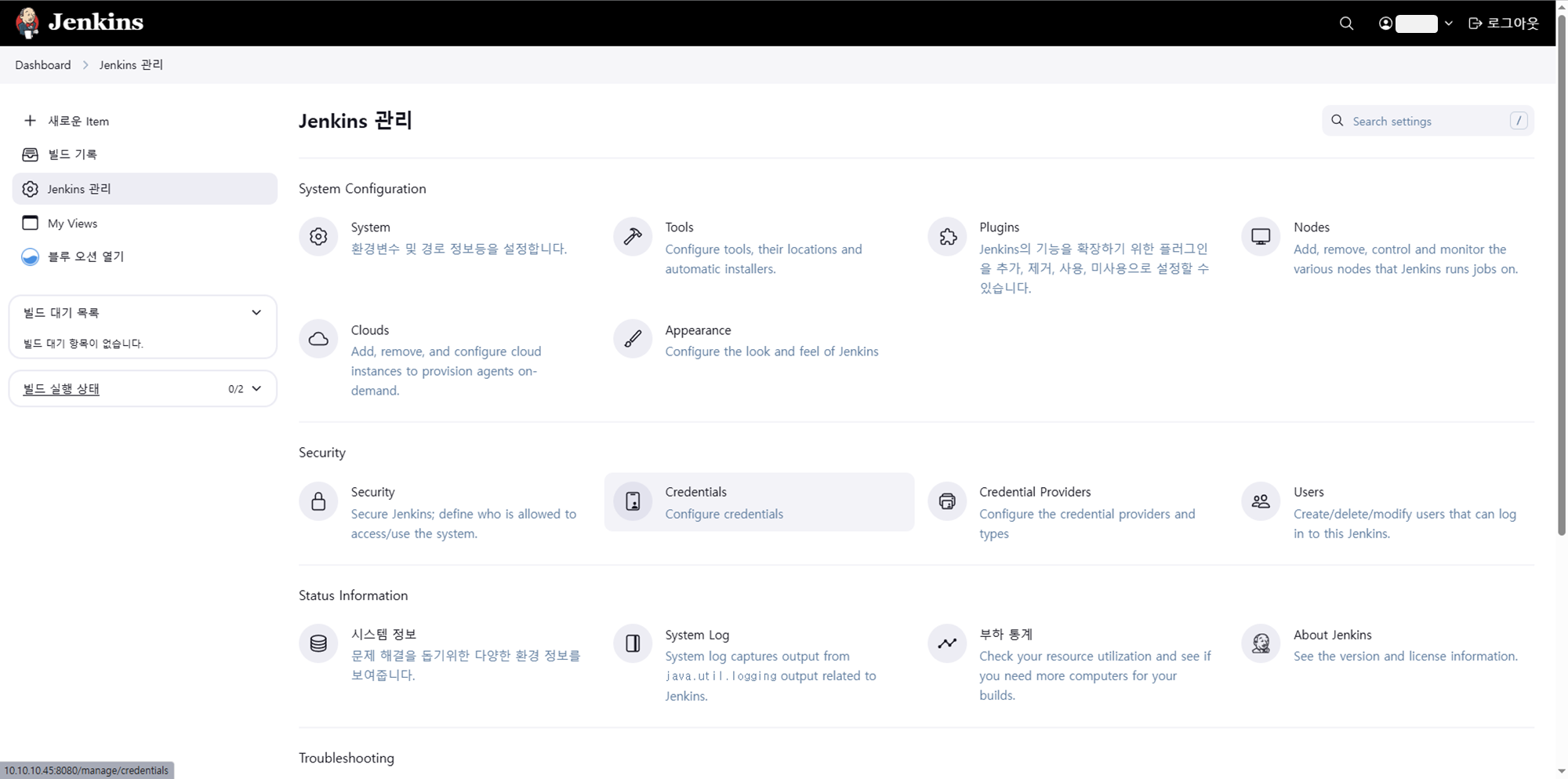Focus the Search settings input field
The width and height of the screenshot is (1568, 779).
pyautogui.click(x=1428, y=121)
